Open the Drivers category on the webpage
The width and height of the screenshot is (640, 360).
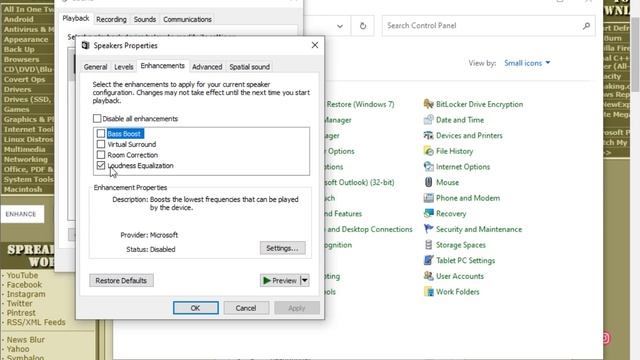click(18, 89)
